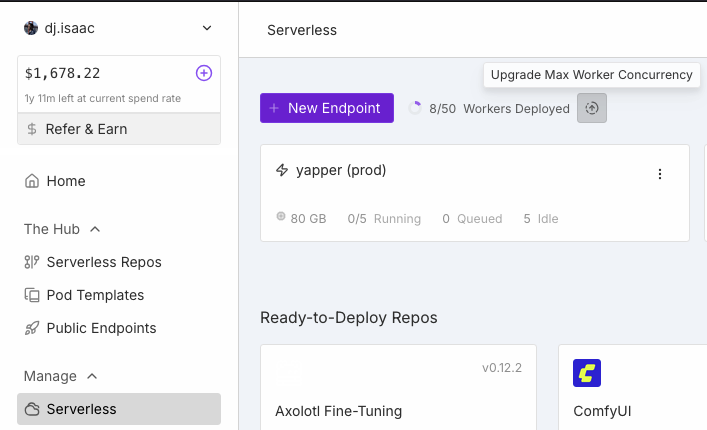Go to Serverless under Manage
This screenshot has width=707, height=430.
tap(81, 409)
